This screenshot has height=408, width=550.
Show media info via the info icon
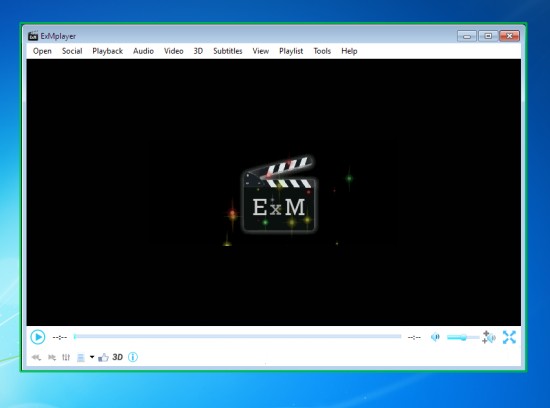(x=133, y=357)
